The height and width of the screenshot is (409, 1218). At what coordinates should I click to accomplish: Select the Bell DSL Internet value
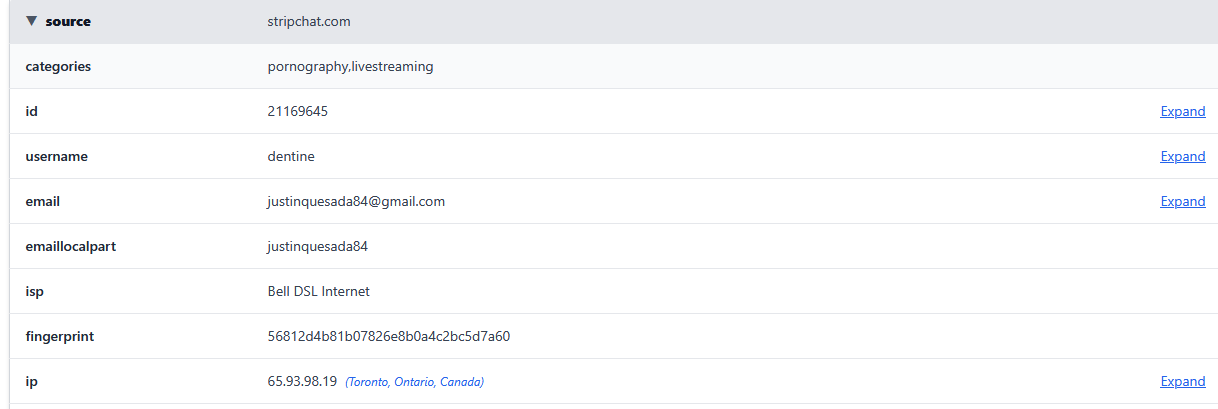(x=319, y=291)
